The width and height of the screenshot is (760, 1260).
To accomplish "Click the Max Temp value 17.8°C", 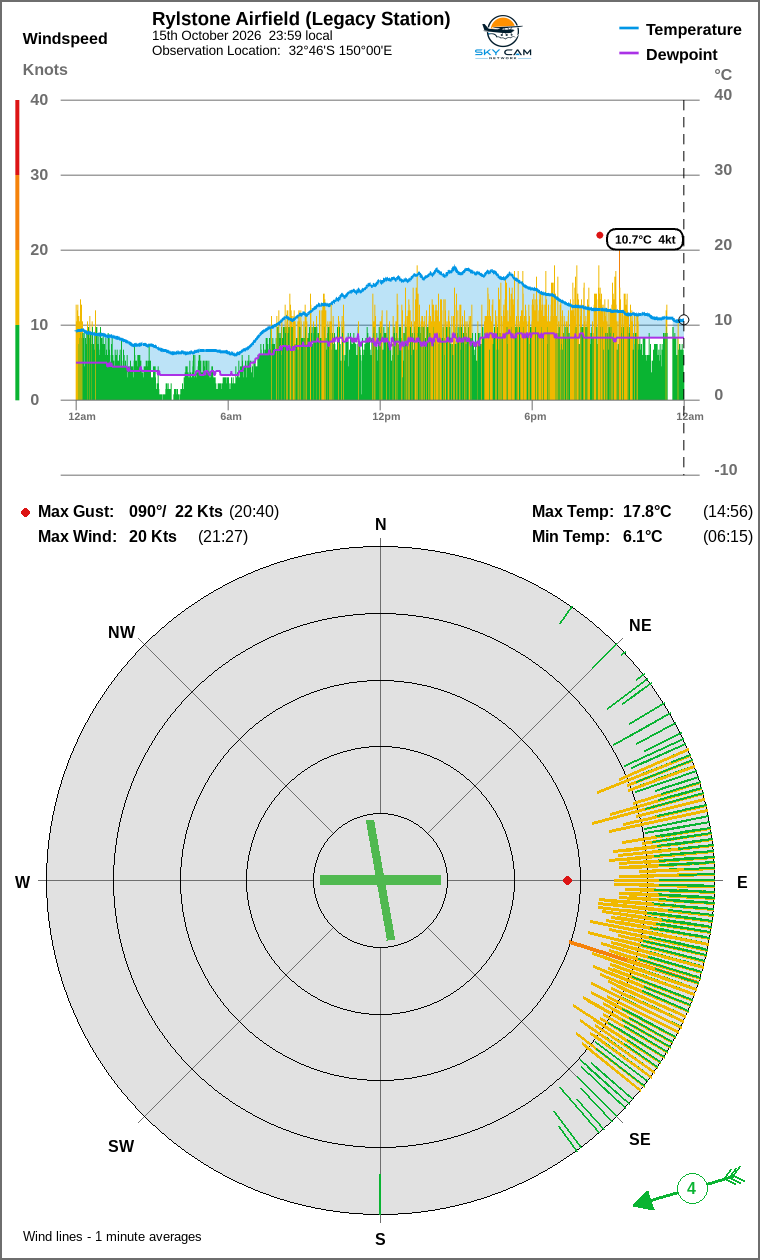I will (x=647, y=511).
